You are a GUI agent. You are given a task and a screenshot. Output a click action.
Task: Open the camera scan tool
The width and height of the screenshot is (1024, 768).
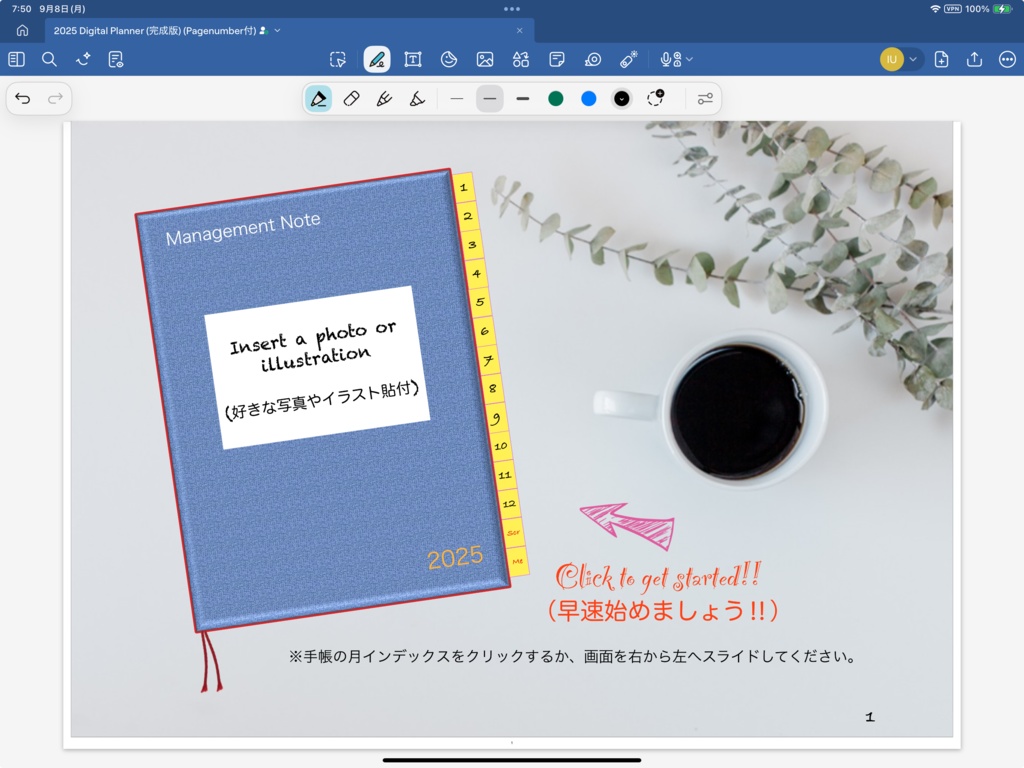pyautogui.click(x=593, y=59)
